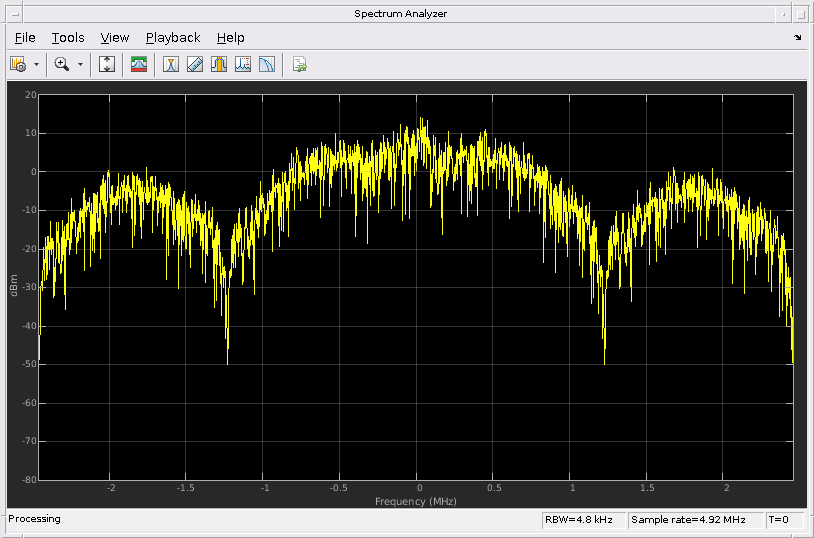The width and height of the screenshot is (814, 538).
Task: Click the Generate Script toolbar icon
Action: (299, 64)
